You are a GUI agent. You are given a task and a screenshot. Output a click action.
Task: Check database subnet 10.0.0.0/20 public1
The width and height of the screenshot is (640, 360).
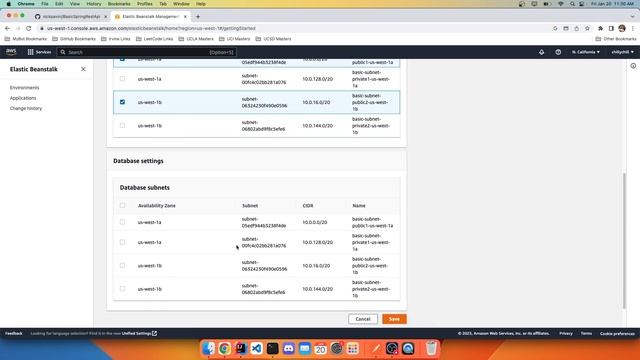click(122, 222)
